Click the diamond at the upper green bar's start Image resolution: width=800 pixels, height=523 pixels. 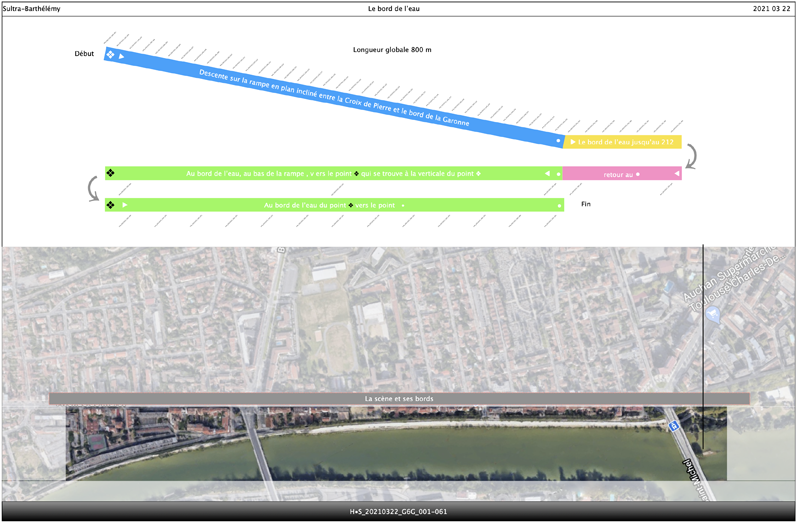pos(111,174)
